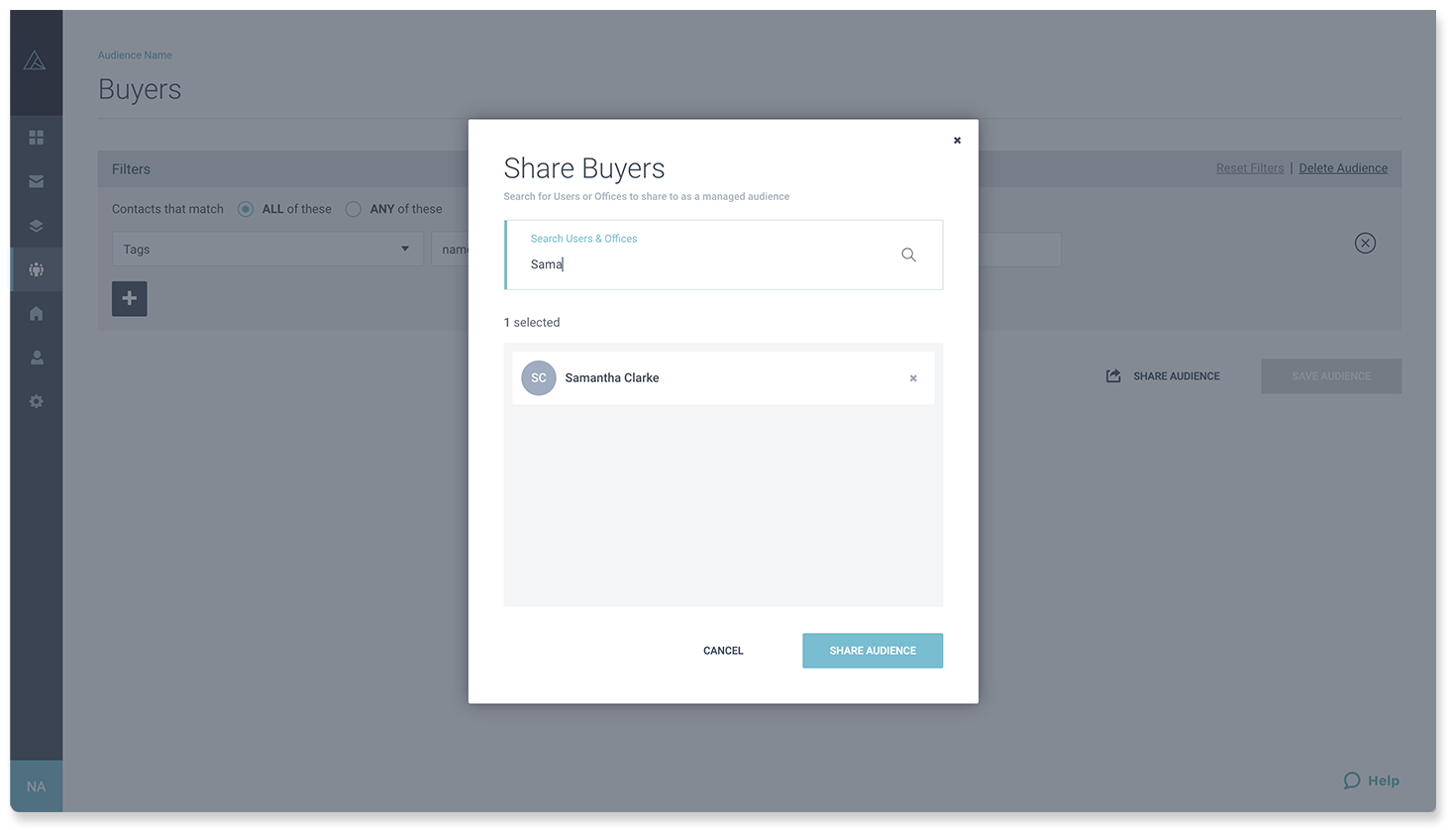
Task: Select the ALL of these radio button
Action: coord(245,209)
